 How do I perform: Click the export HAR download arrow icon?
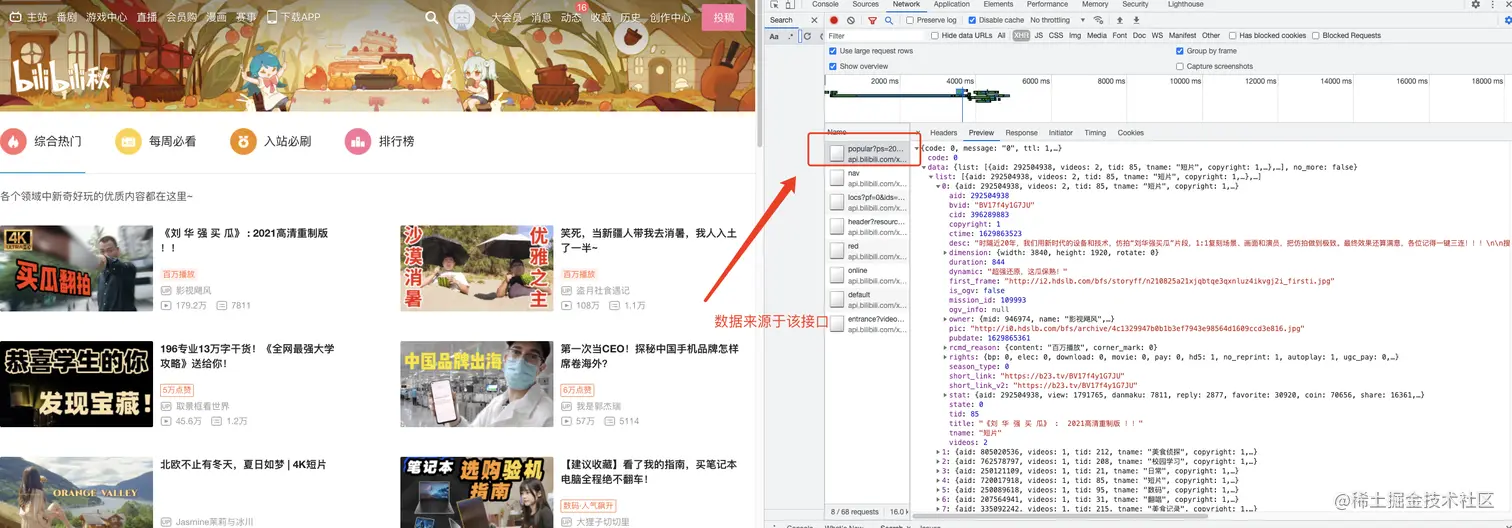click(1137, 20)
